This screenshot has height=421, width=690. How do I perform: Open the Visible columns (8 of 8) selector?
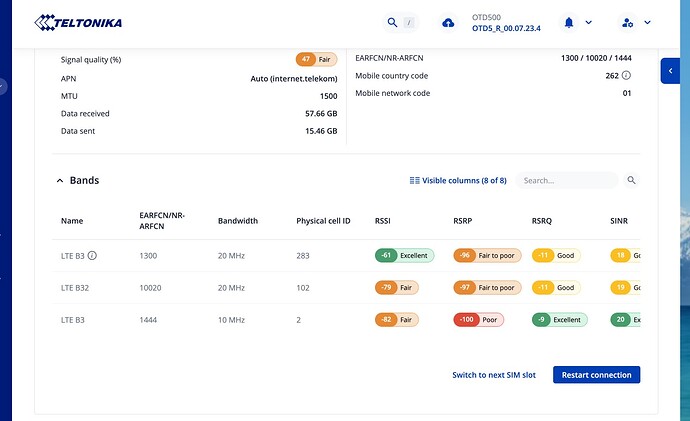[458, 180]
